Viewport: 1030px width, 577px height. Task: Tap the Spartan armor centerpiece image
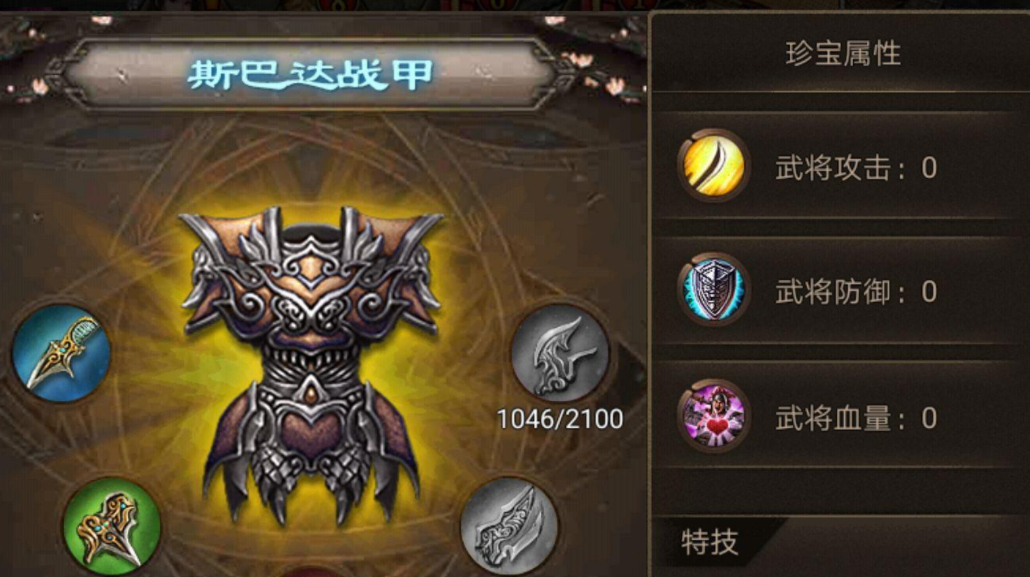311,365
